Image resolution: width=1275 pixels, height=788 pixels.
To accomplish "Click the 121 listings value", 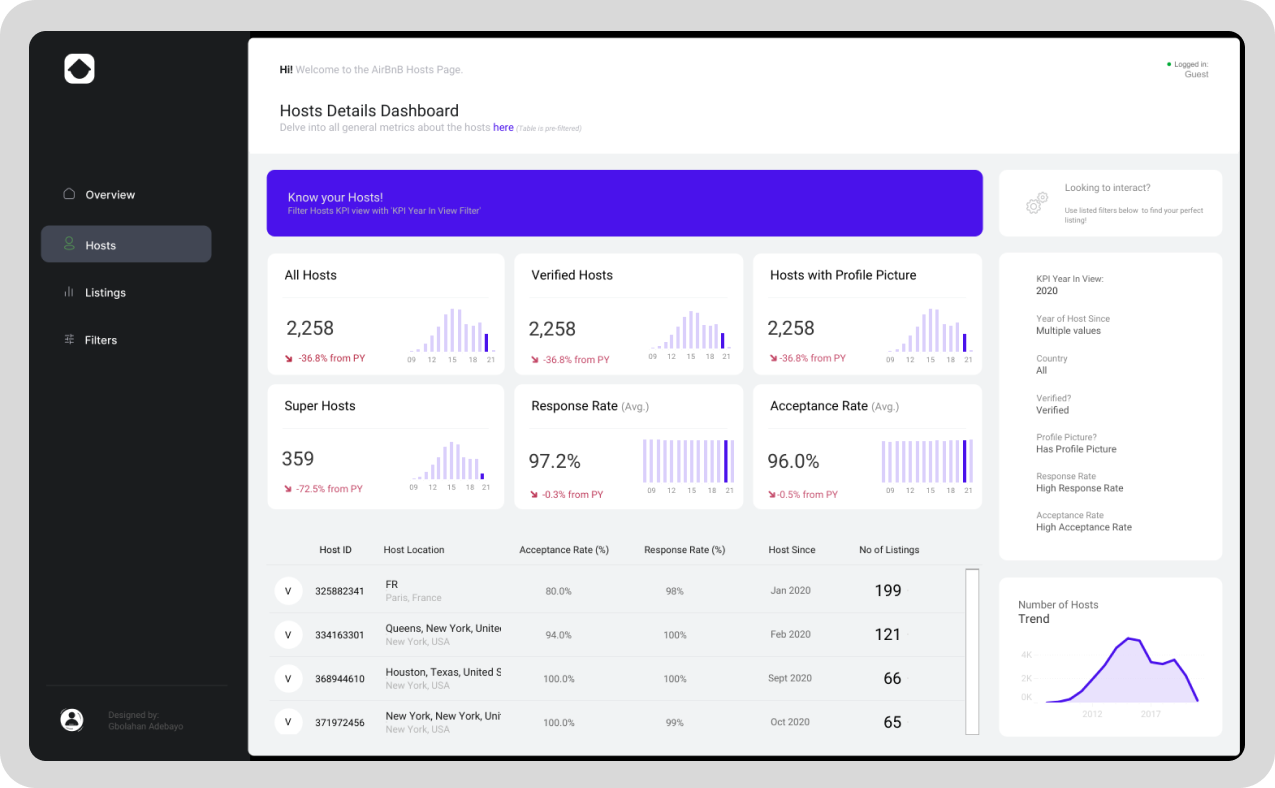I will [888, 635].
